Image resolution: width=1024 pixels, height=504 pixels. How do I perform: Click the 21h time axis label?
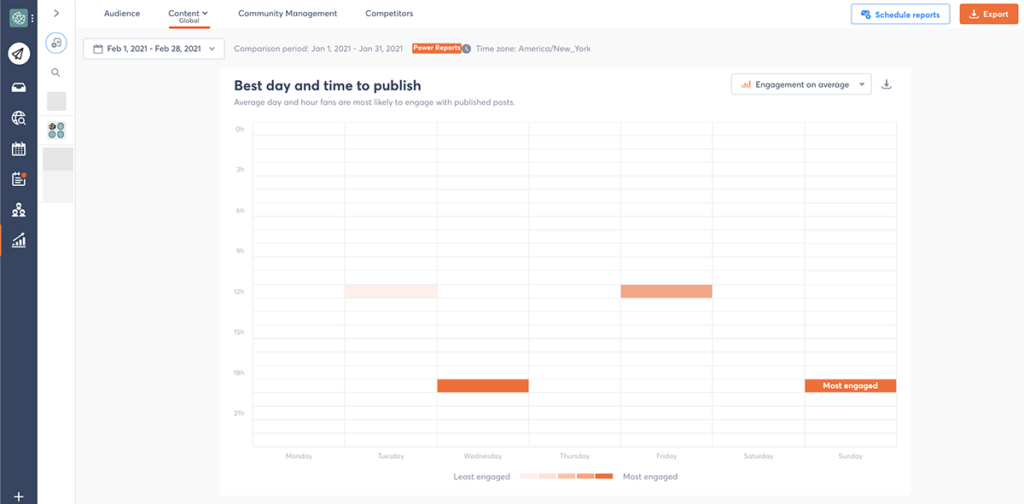[239, 413]
